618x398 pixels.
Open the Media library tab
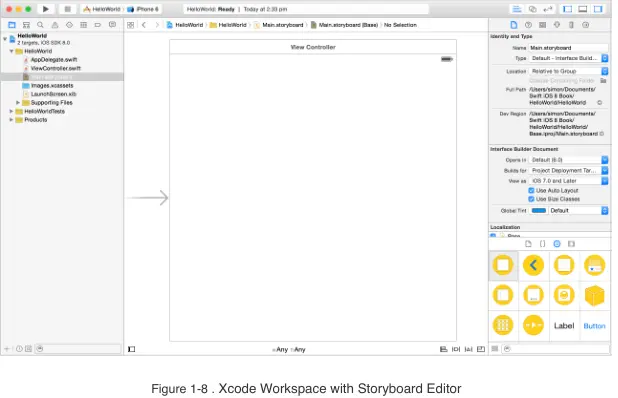[x=571, y=244]
